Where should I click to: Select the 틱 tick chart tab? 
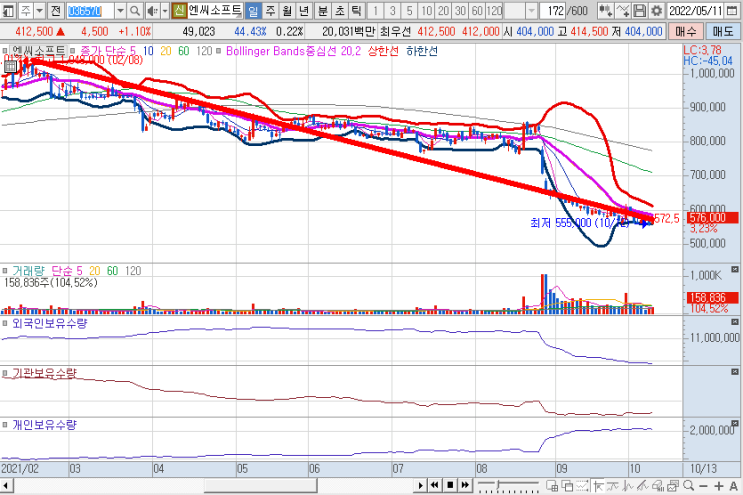(x=357, y=10)
